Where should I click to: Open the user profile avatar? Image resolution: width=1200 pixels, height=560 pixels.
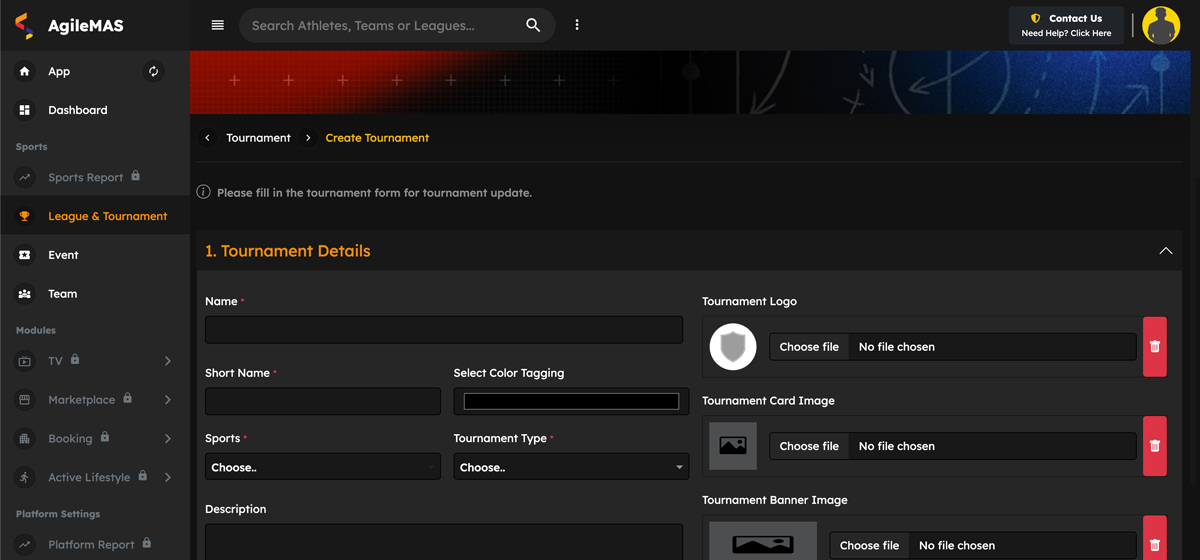[x=1161, y=25]
